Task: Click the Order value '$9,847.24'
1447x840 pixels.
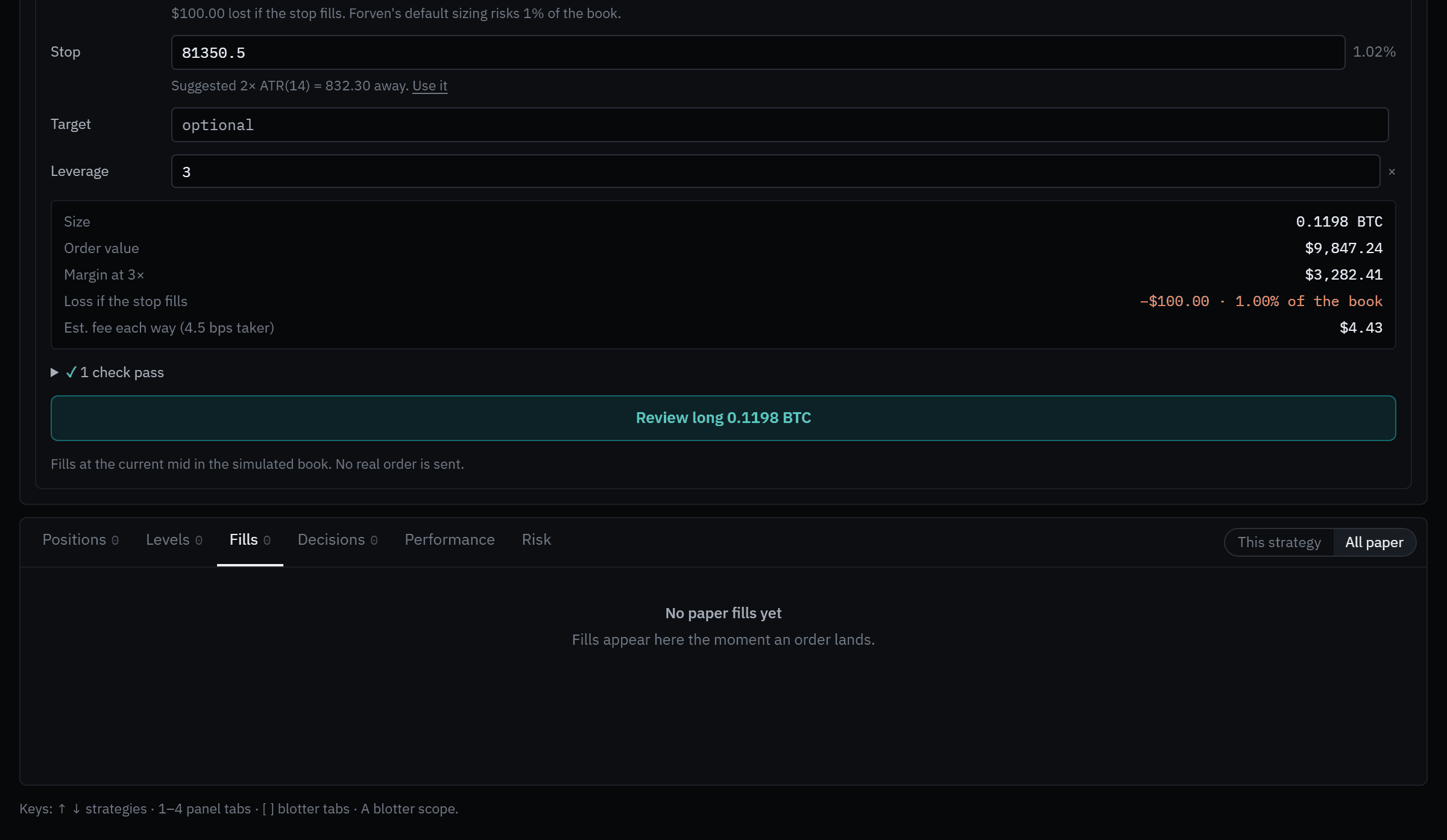Action: click(1343, 248)
